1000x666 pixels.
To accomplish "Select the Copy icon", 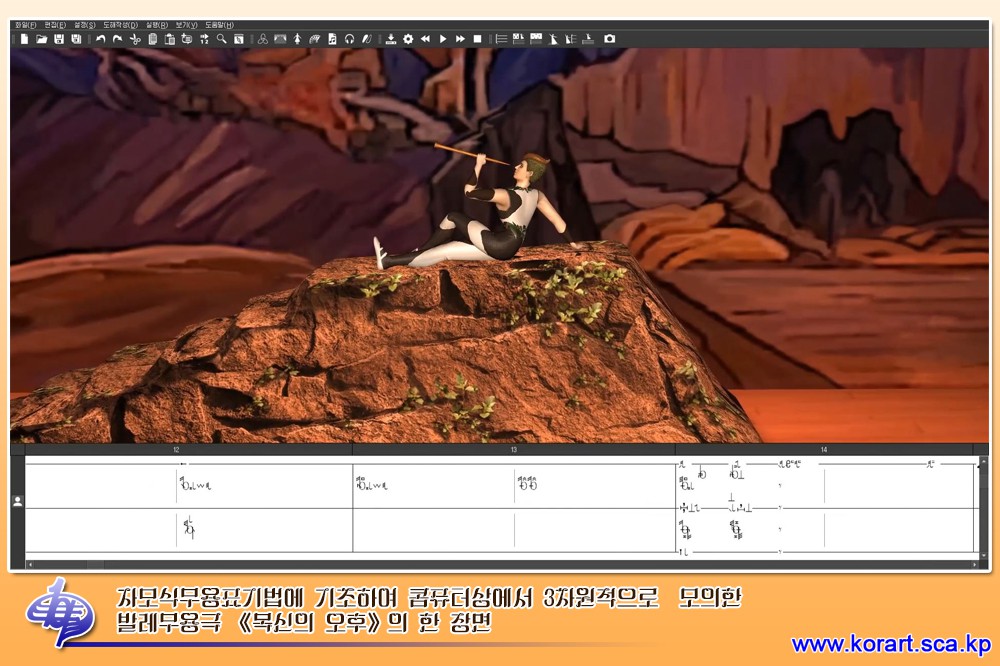I will click(x=152, y=39).
